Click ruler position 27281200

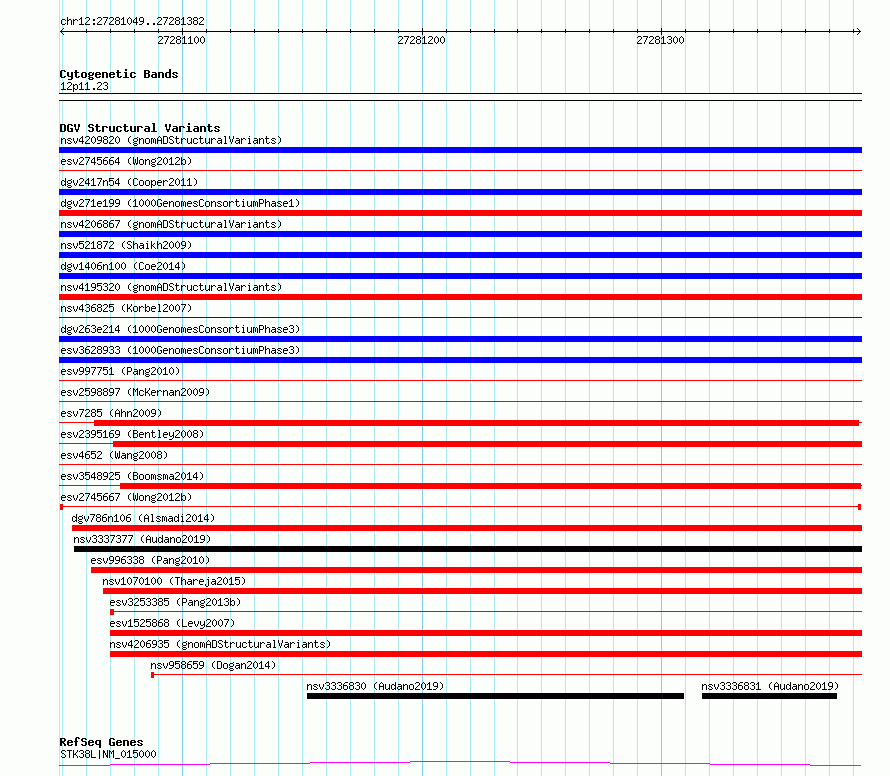tap(421, 40)
